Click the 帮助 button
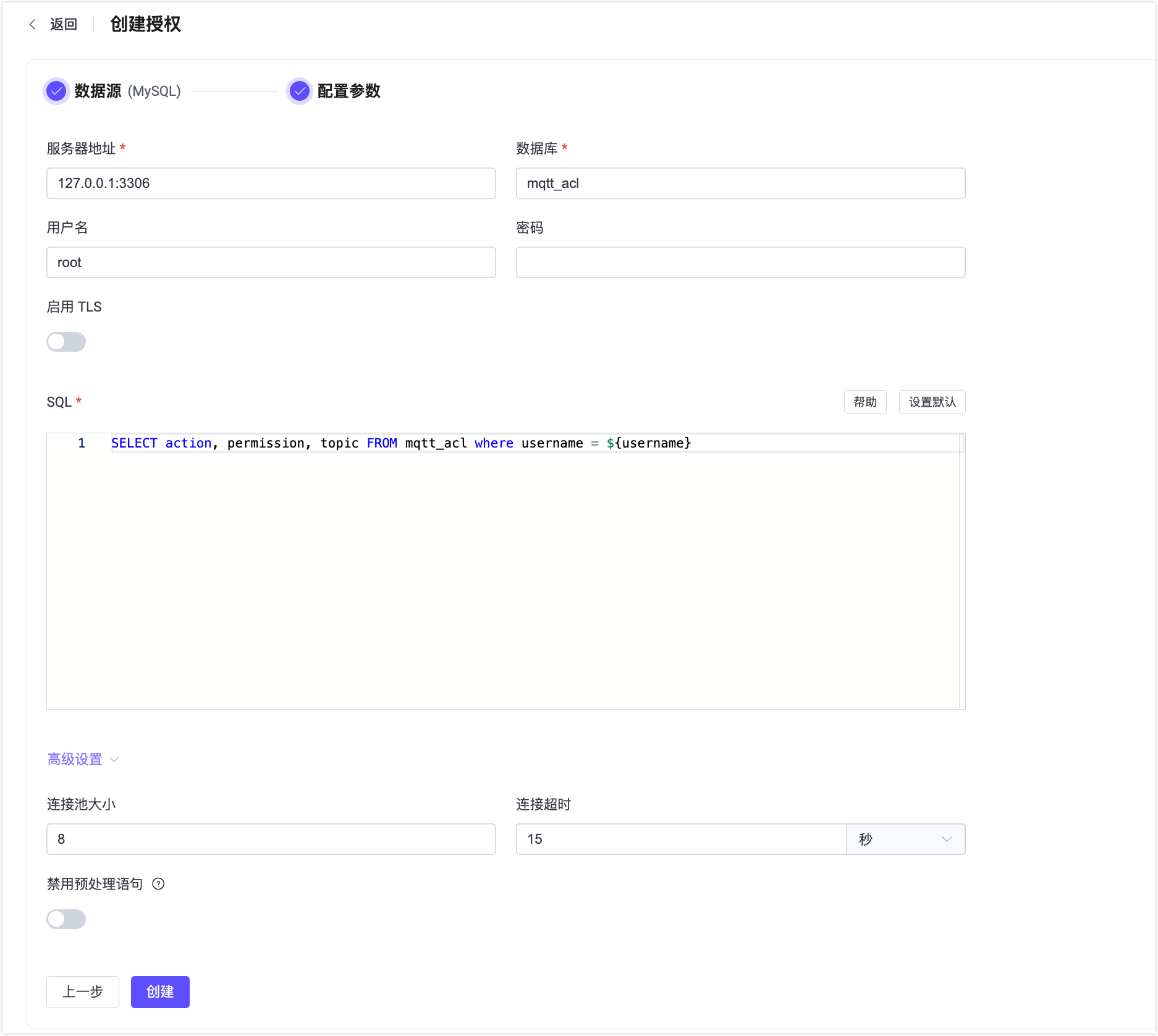Viewport: 1158px width, 1036px height. coord(864,402)
